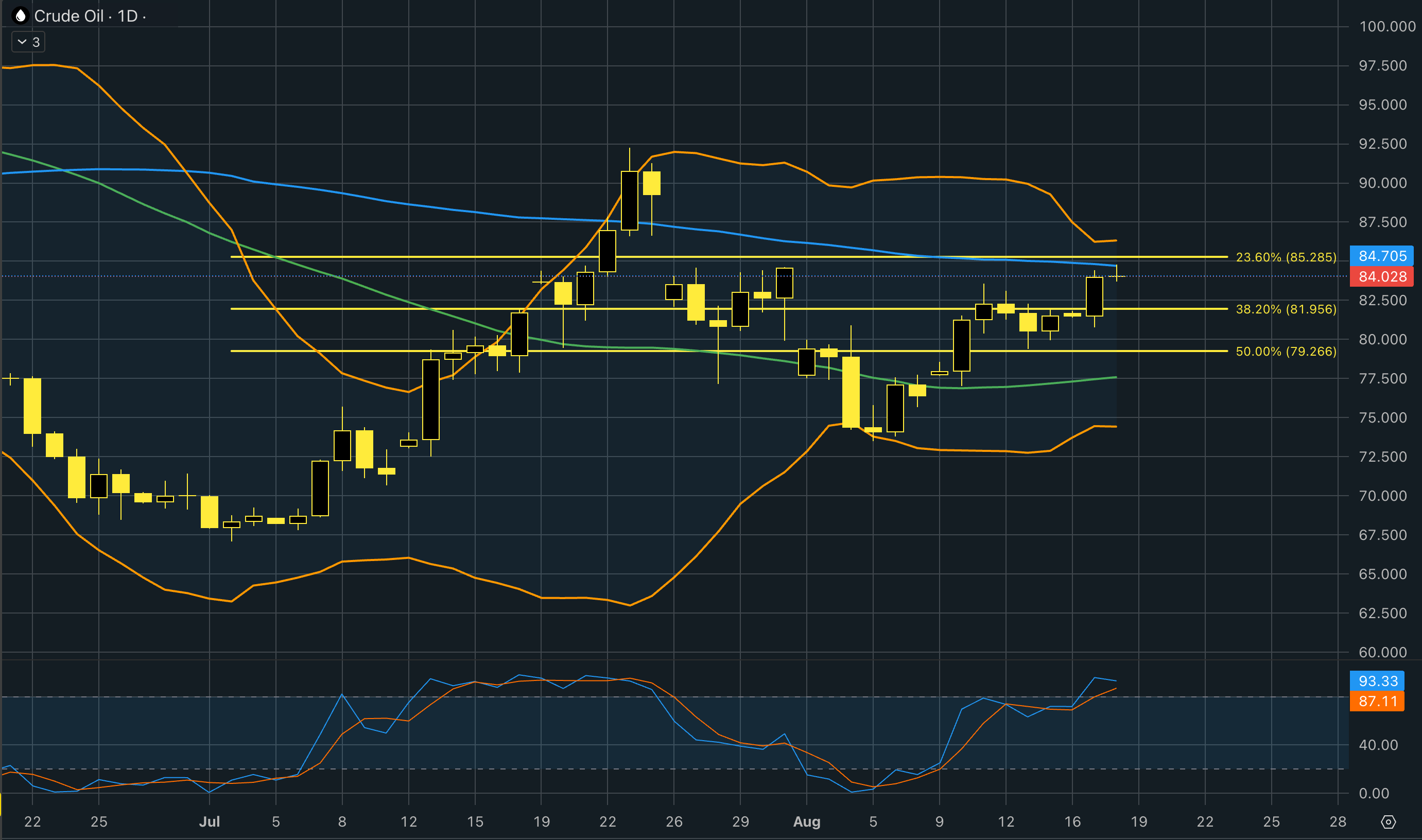Click the 97.500 price axis label
1422x840 pixels.
click(x=1383, y=66)
